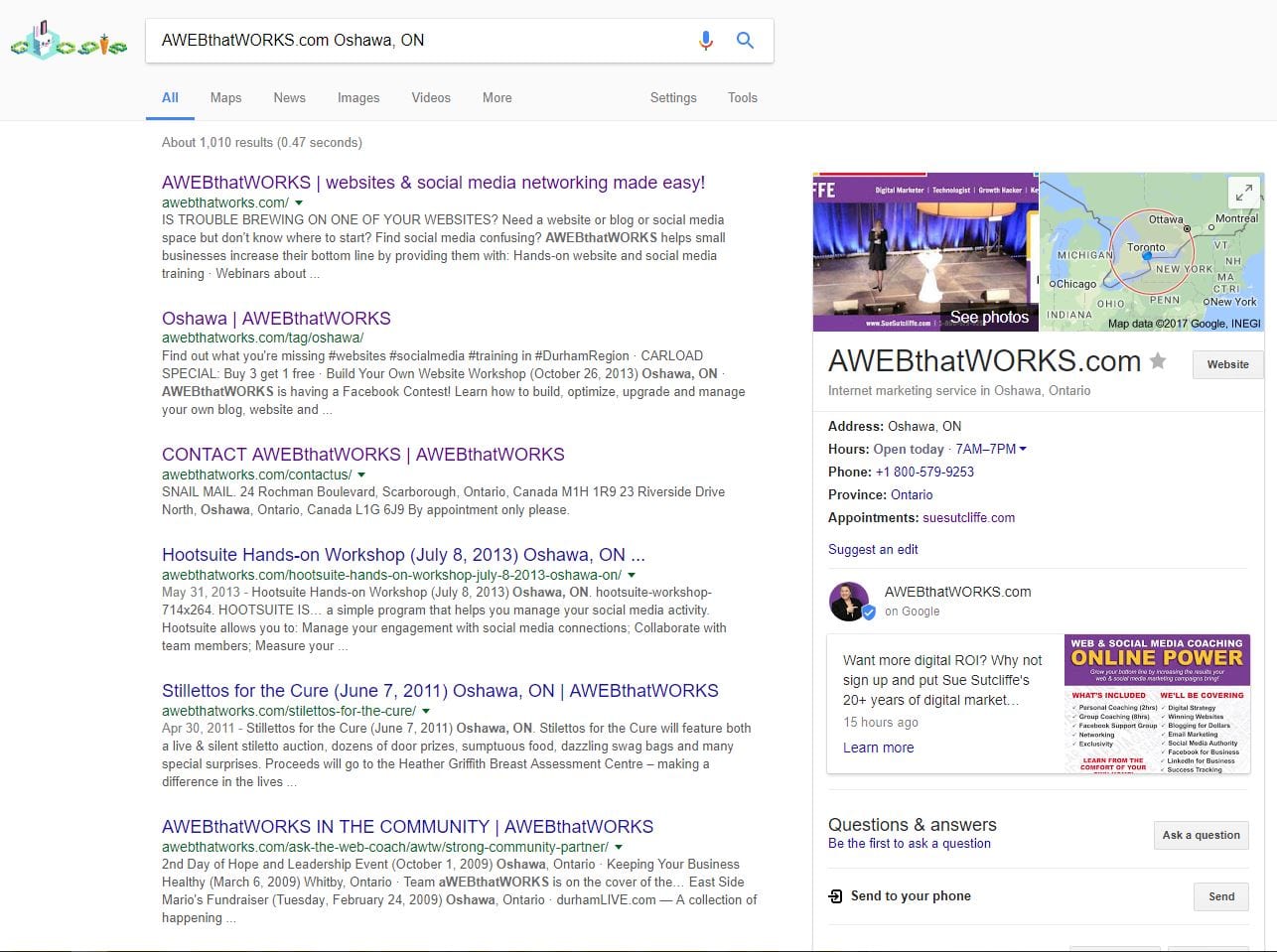Click the 'About 1,010 results' text
The width and height of the screenshot is (1277, 952).
[262, 142]
